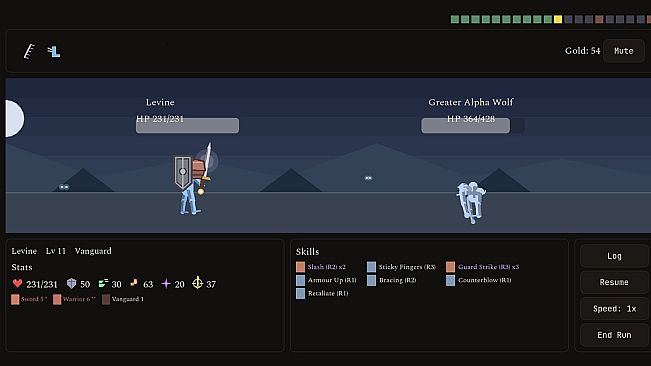Viewport: 651px width, 366px height.
Task: Click the winged boot item icon
Action: click(54, 51)
